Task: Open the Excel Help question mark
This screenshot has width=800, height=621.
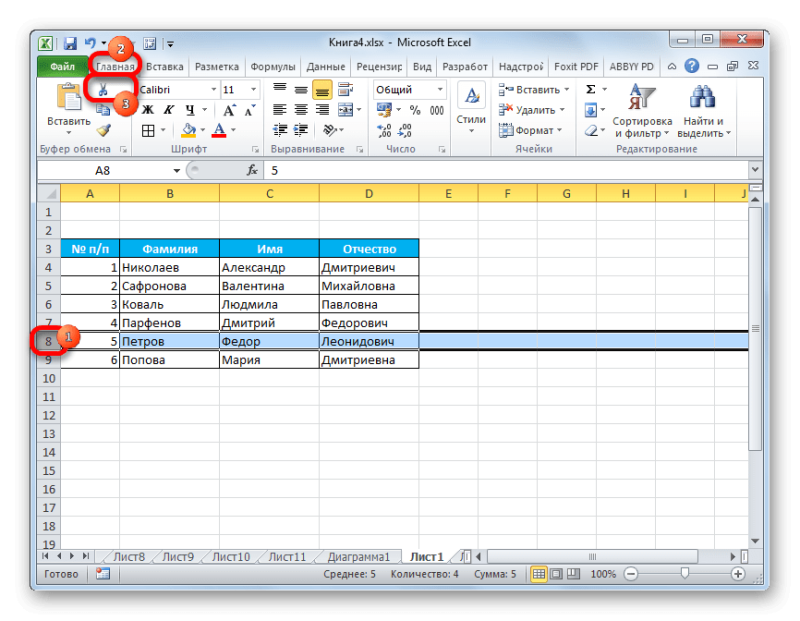Action: click(x=691, y=66)
